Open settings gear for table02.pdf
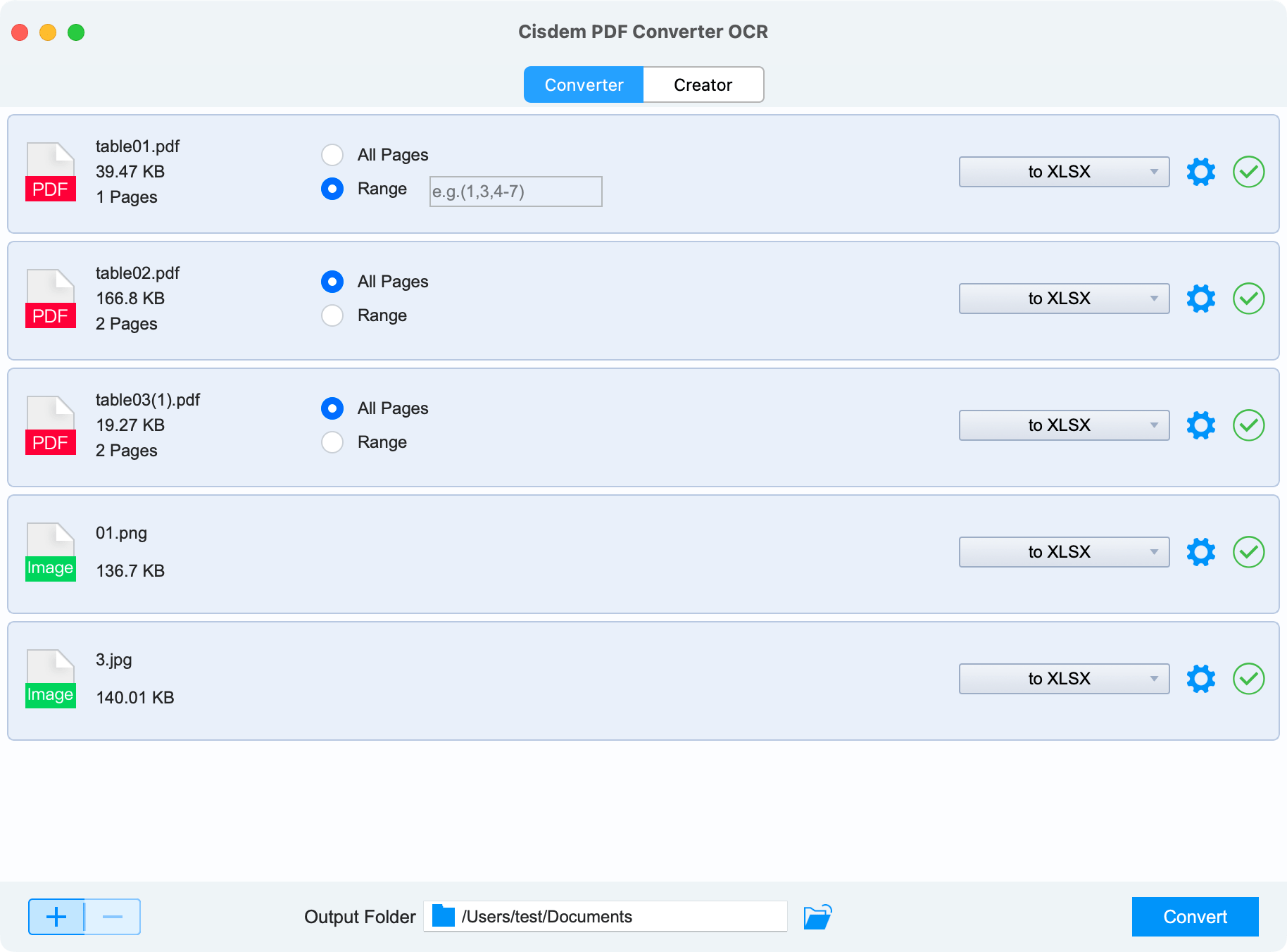 click(x=1201, y=299)
